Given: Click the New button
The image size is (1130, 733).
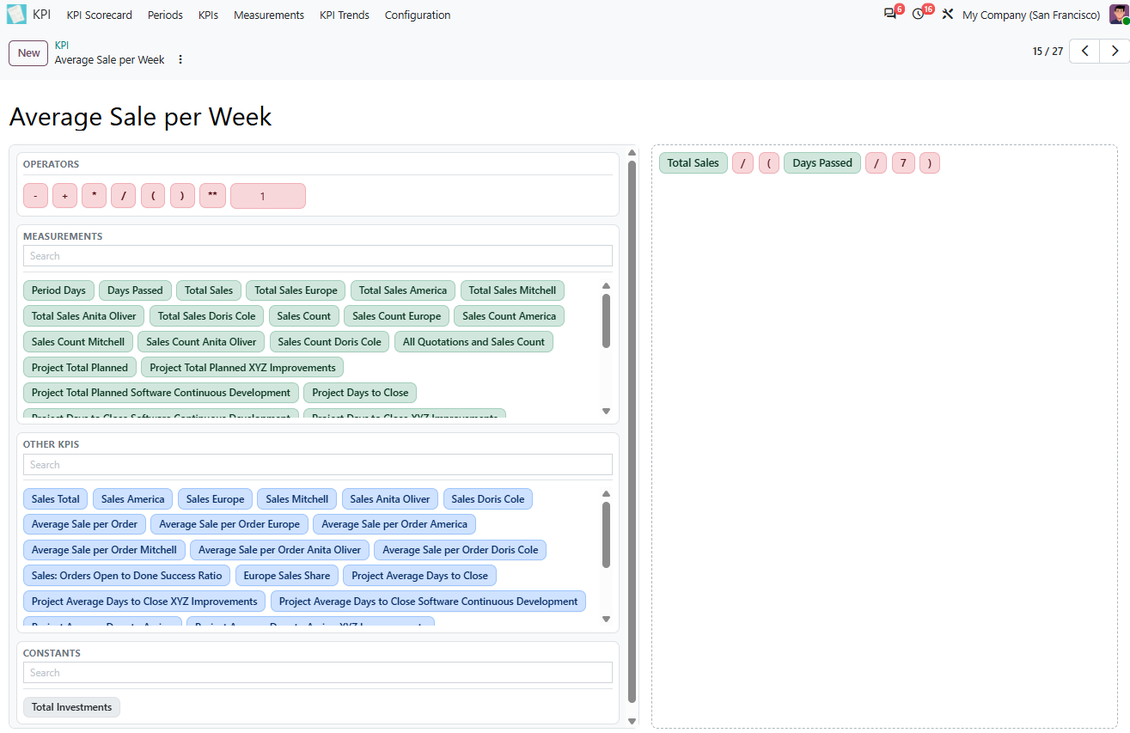Looking at the screenshot, I should coord(29,53).
